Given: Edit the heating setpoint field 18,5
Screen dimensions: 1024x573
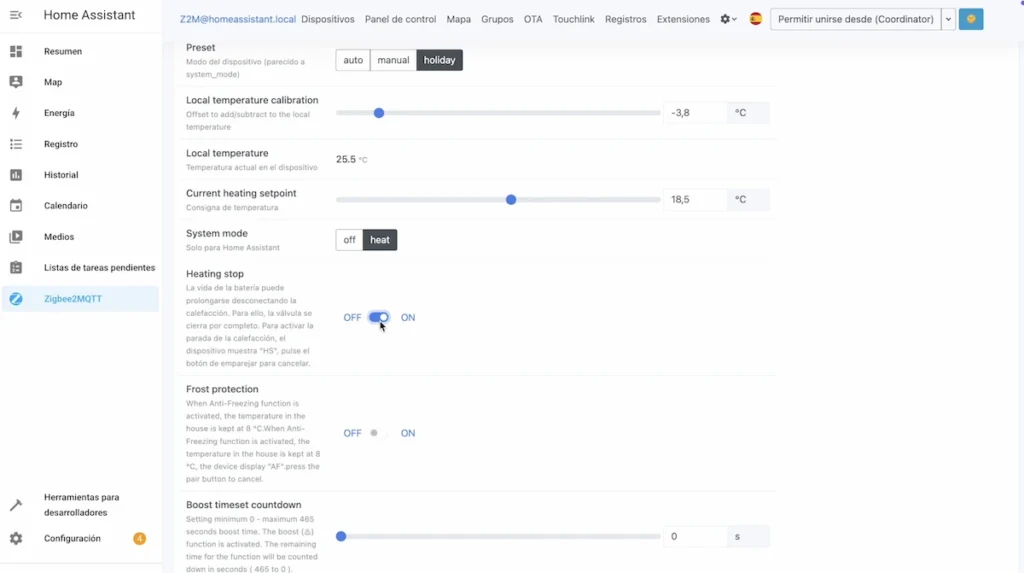Looking at the screenshot, I should [x=695, y=199].
